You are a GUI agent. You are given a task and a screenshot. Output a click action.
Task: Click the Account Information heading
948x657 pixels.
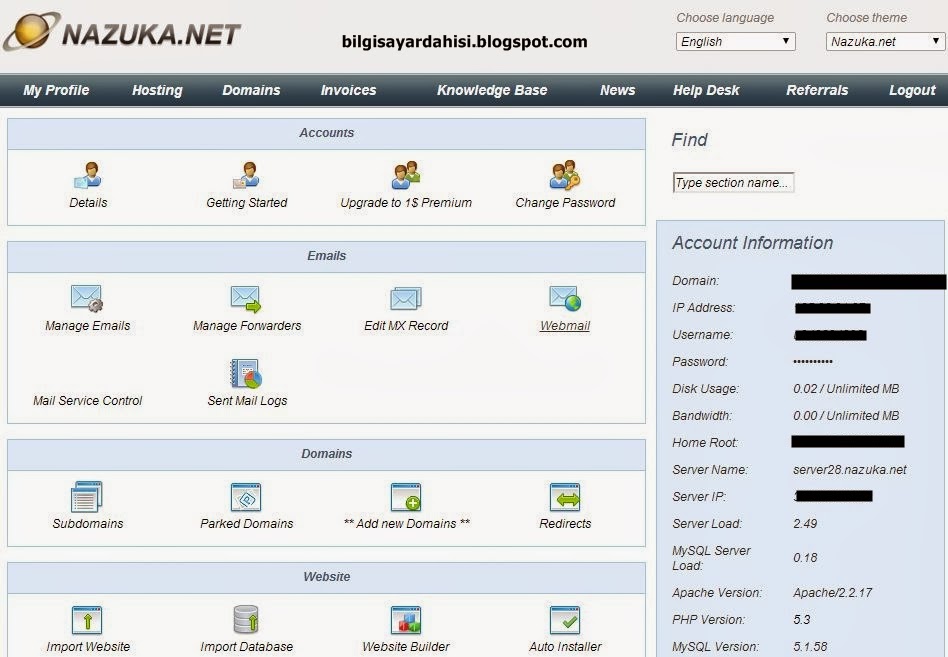[752, 243]
